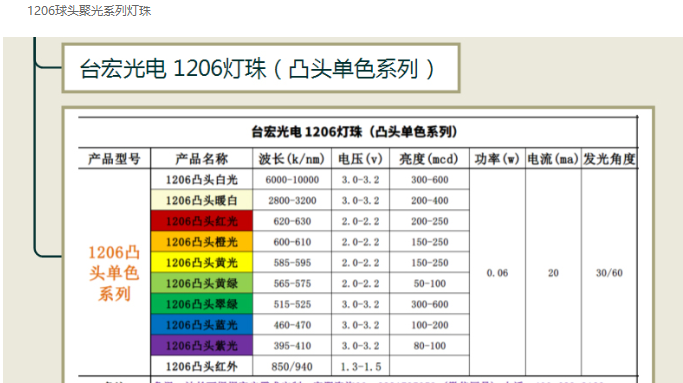Click the table header 亮度(mcd)
683x383 pixels.
(x=429, y=159)
